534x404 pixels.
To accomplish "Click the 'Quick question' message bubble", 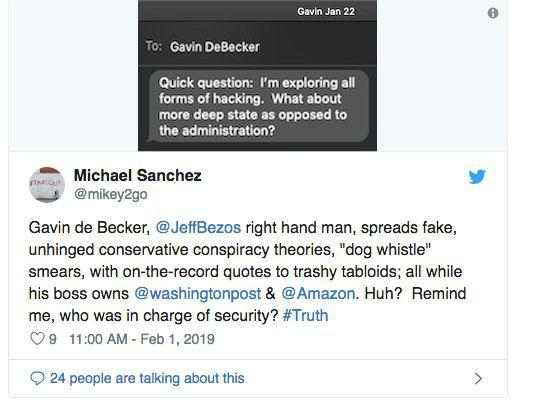I will click(258, 106).
